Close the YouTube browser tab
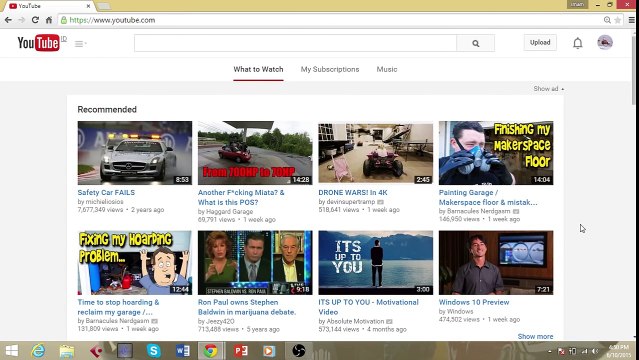Image resolution: width=639 pixels, height=360 pixels. (x=88, y=6)
